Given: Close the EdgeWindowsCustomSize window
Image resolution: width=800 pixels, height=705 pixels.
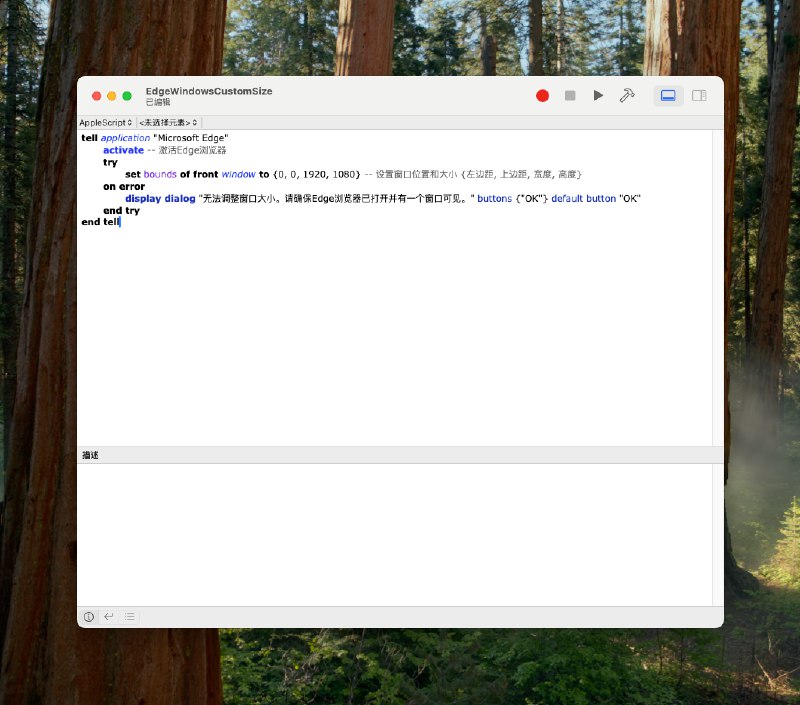Looking at the screenshot, I should (96, 96).
